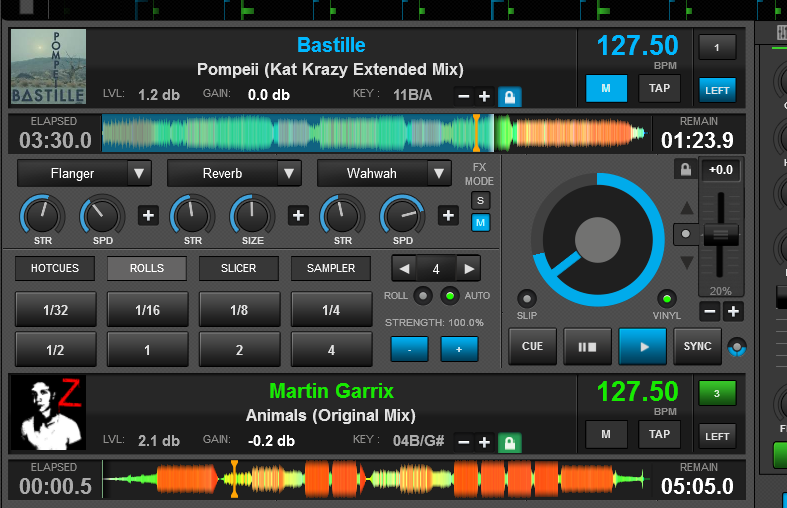Select the AUTO mode radio button

[450, 296]
